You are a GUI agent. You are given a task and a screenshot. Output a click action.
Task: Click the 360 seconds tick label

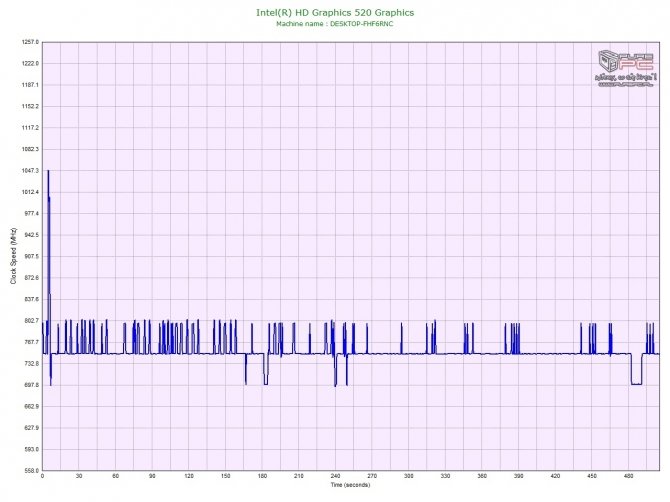tap(482, 476)
